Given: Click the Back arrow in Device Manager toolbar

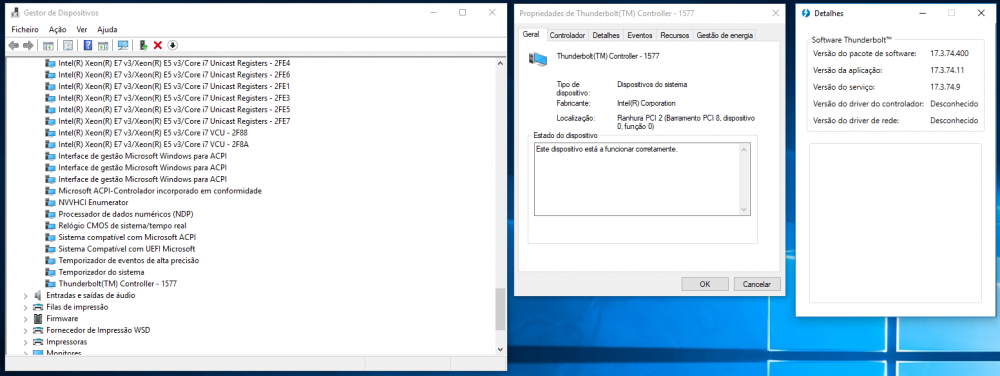Looking at the screenshot, I should [x=13, y=45].
